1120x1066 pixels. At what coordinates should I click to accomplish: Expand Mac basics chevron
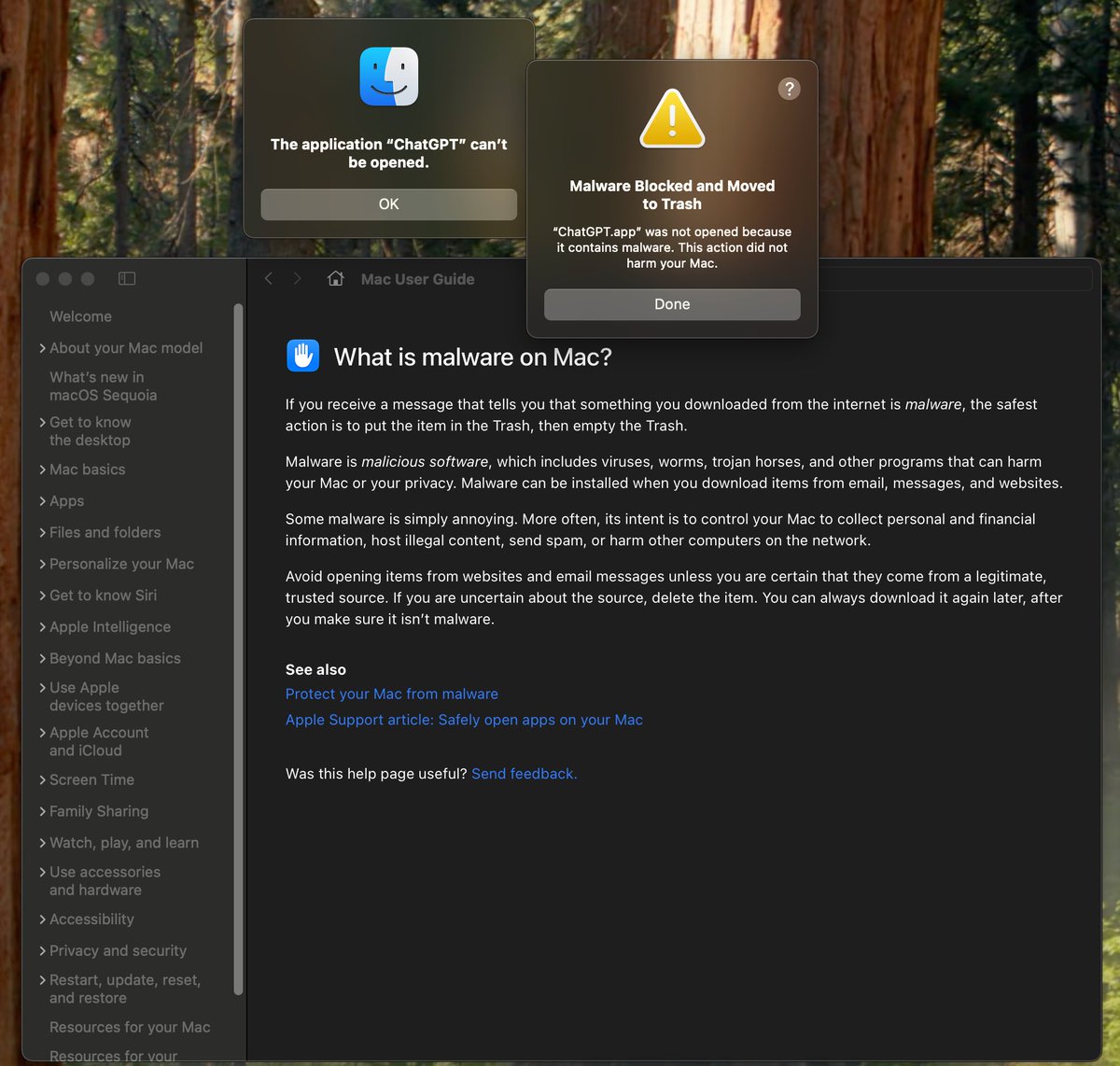pyautogui.click(x=43, y=470)
